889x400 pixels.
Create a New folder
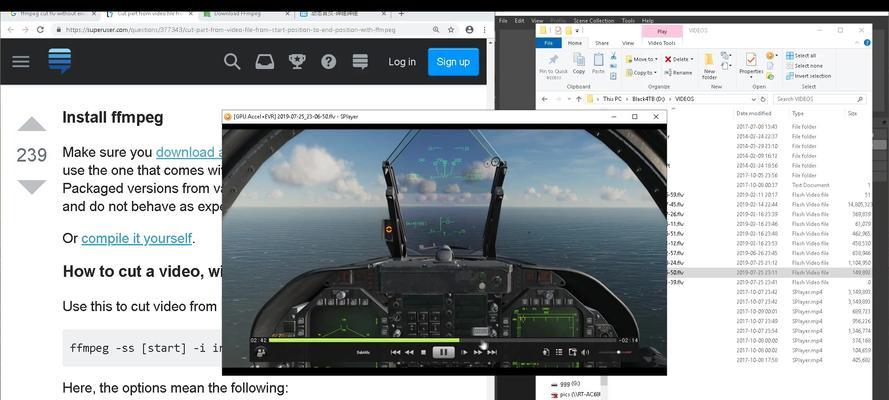click(709, 66)
